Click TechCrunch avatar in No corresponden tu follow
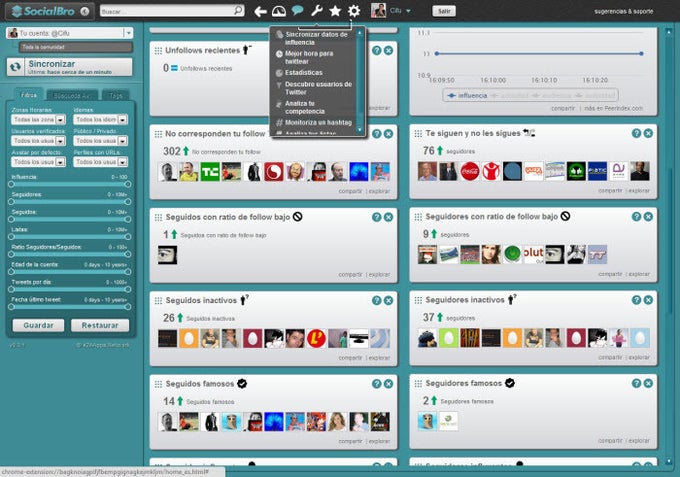 pyautogui.click(x=210, y=172)
